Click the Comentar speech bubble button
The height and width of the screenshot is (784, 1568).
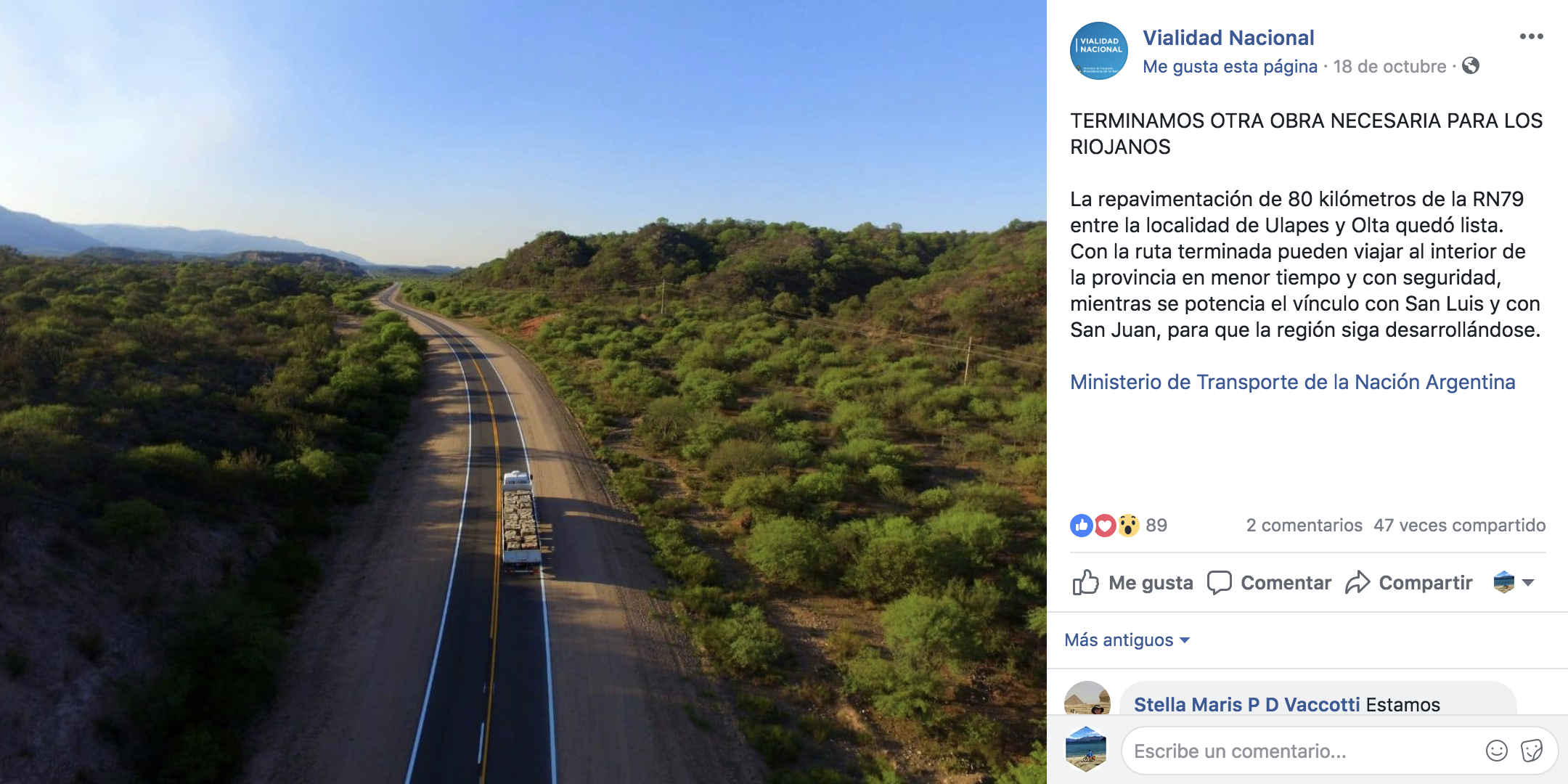pos(1270,583)
